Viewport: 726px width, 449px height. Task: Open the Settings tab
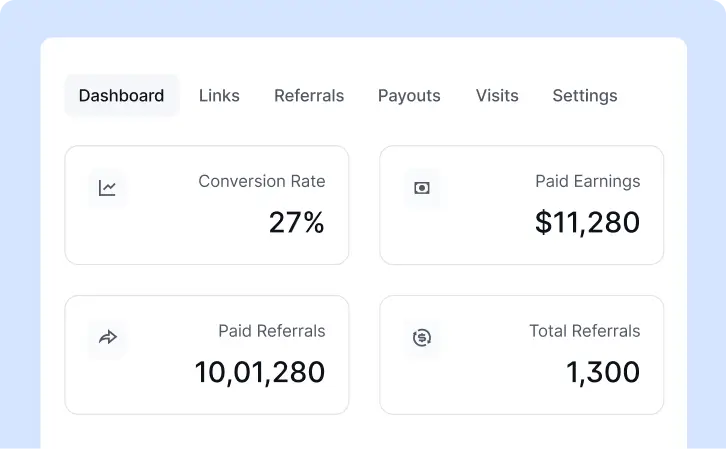[x=585, y=96]
